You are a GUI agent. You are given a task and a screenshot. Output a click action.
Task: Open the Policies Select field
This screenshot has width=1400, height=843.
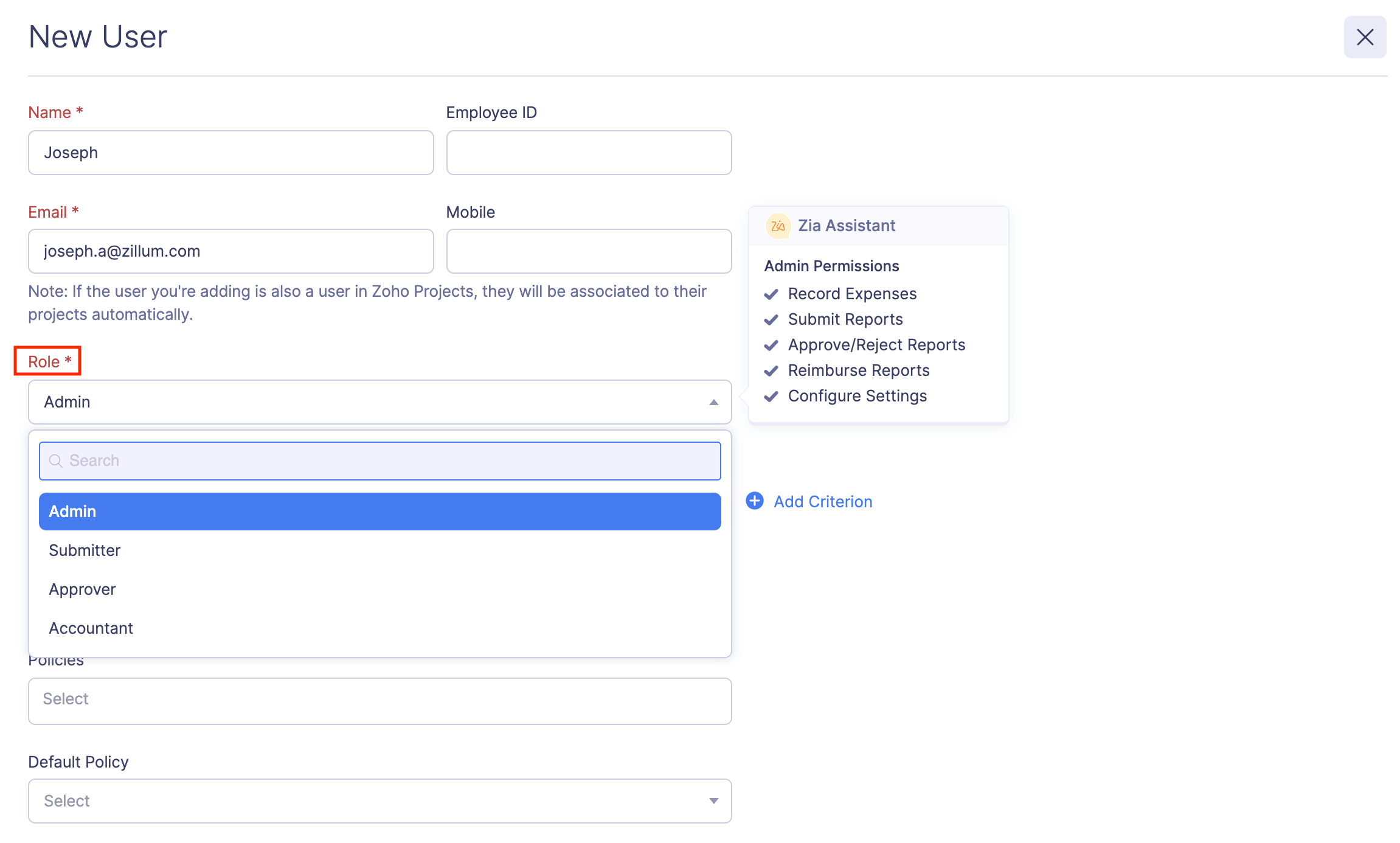379,700
